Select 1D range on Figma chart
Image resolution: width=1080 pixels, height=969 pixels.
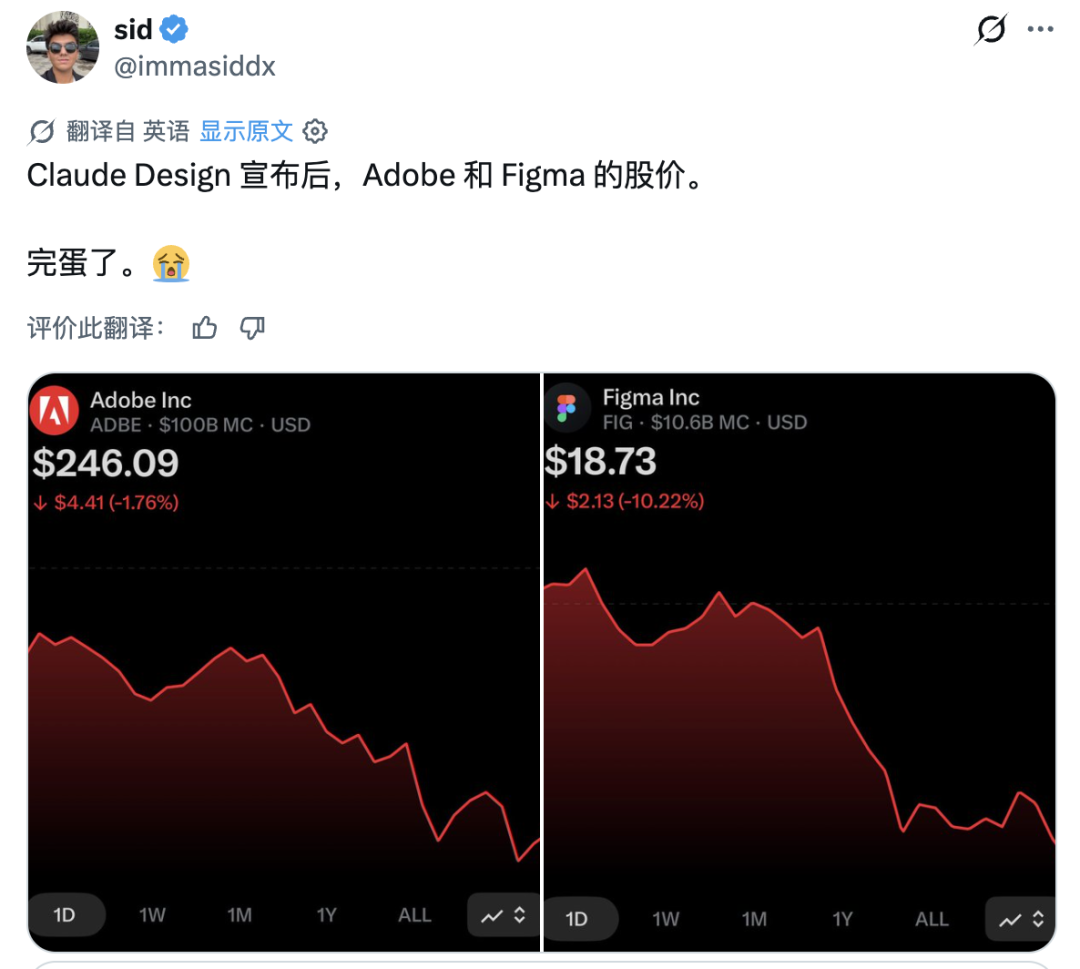(577, 919)
